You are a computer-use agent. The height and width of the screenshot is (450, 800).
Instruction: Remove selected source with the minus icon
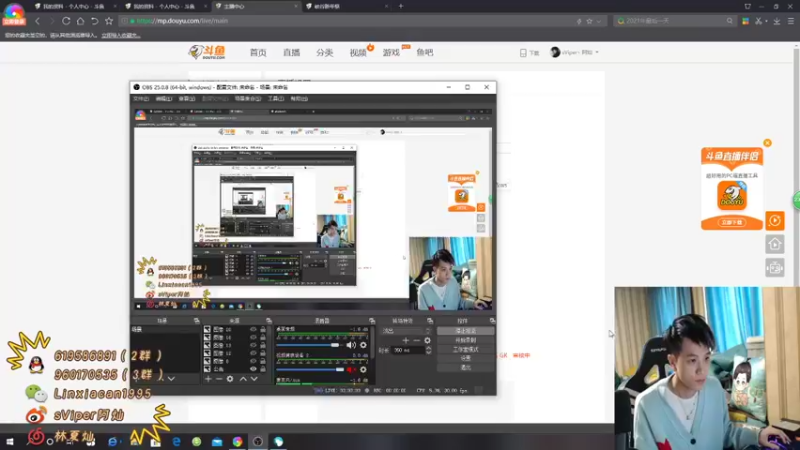pyautogui.click(x=219, y=379)
